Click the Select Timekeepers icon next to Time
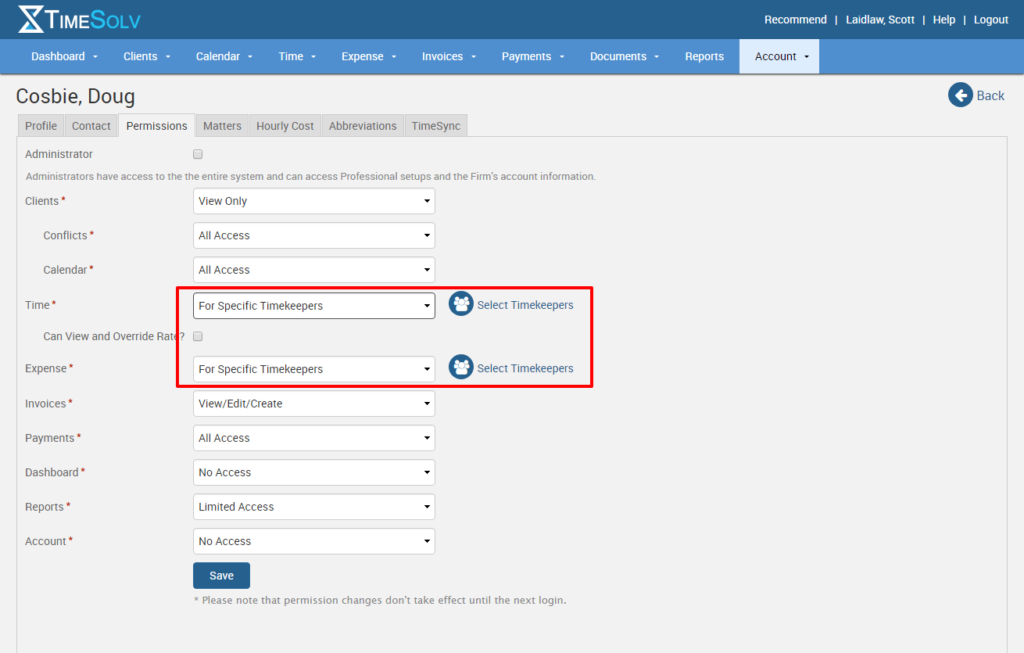The width and height of the screenshot is (1024, 653). coord(461,303)
